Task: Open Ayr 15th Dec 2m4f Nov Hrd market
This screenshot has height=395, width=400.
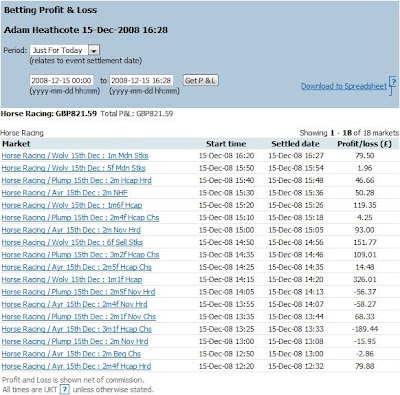Action: tap(74, 304)
